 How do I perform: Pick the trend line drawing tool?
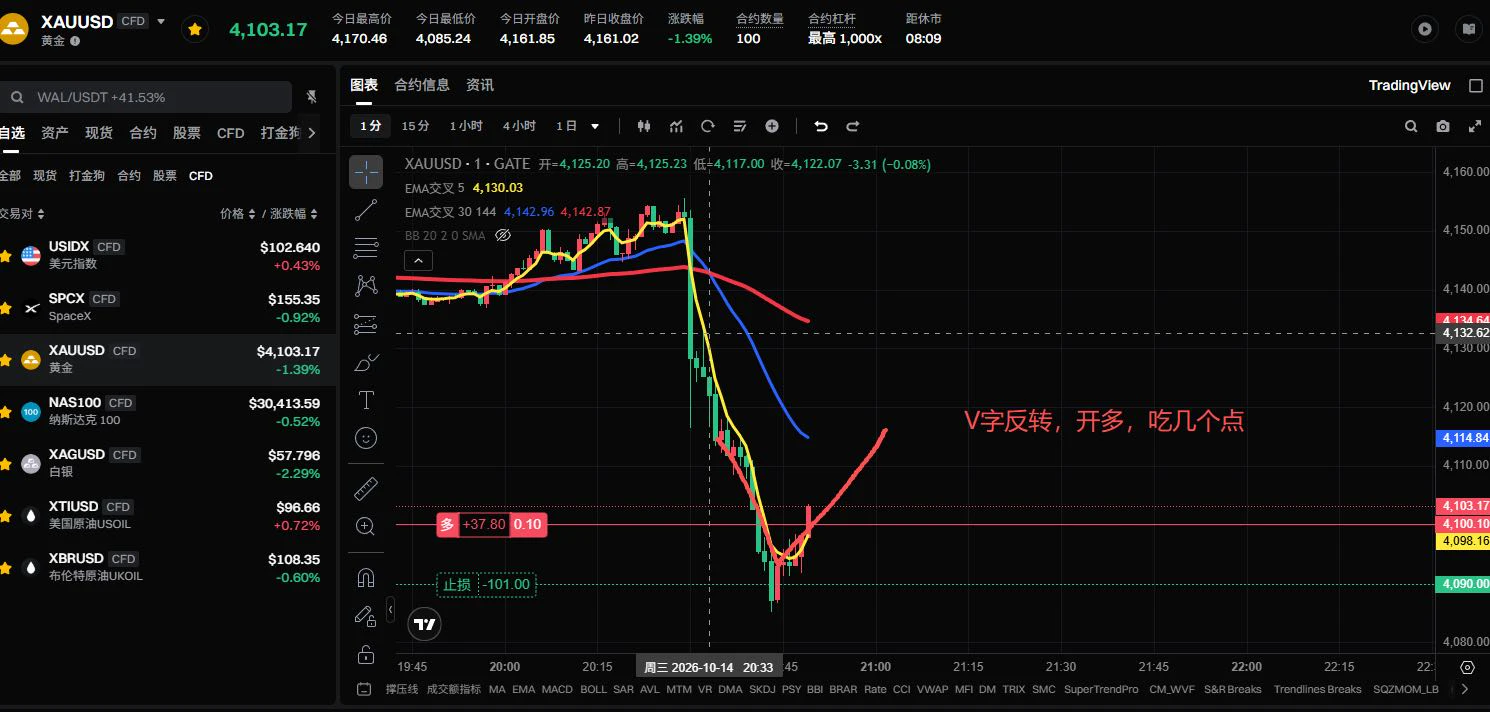click(366, 210)
